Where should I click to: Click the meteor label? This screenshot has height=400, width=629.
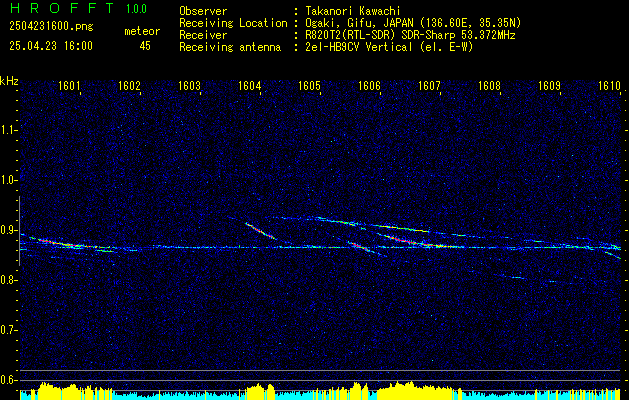(142, 31)
